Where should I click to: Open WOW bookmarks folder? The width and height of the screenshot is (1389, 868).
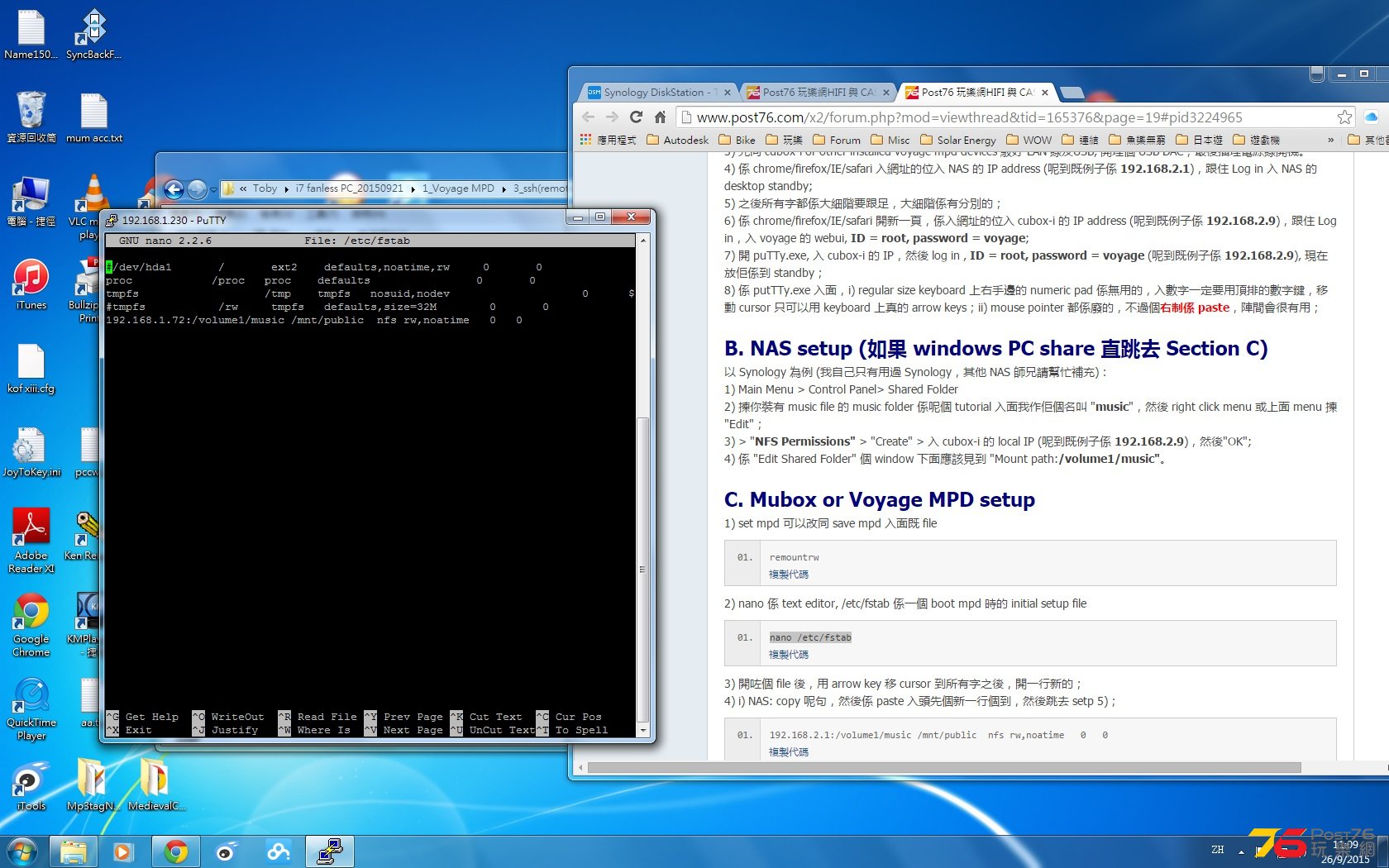point(1029,140)
